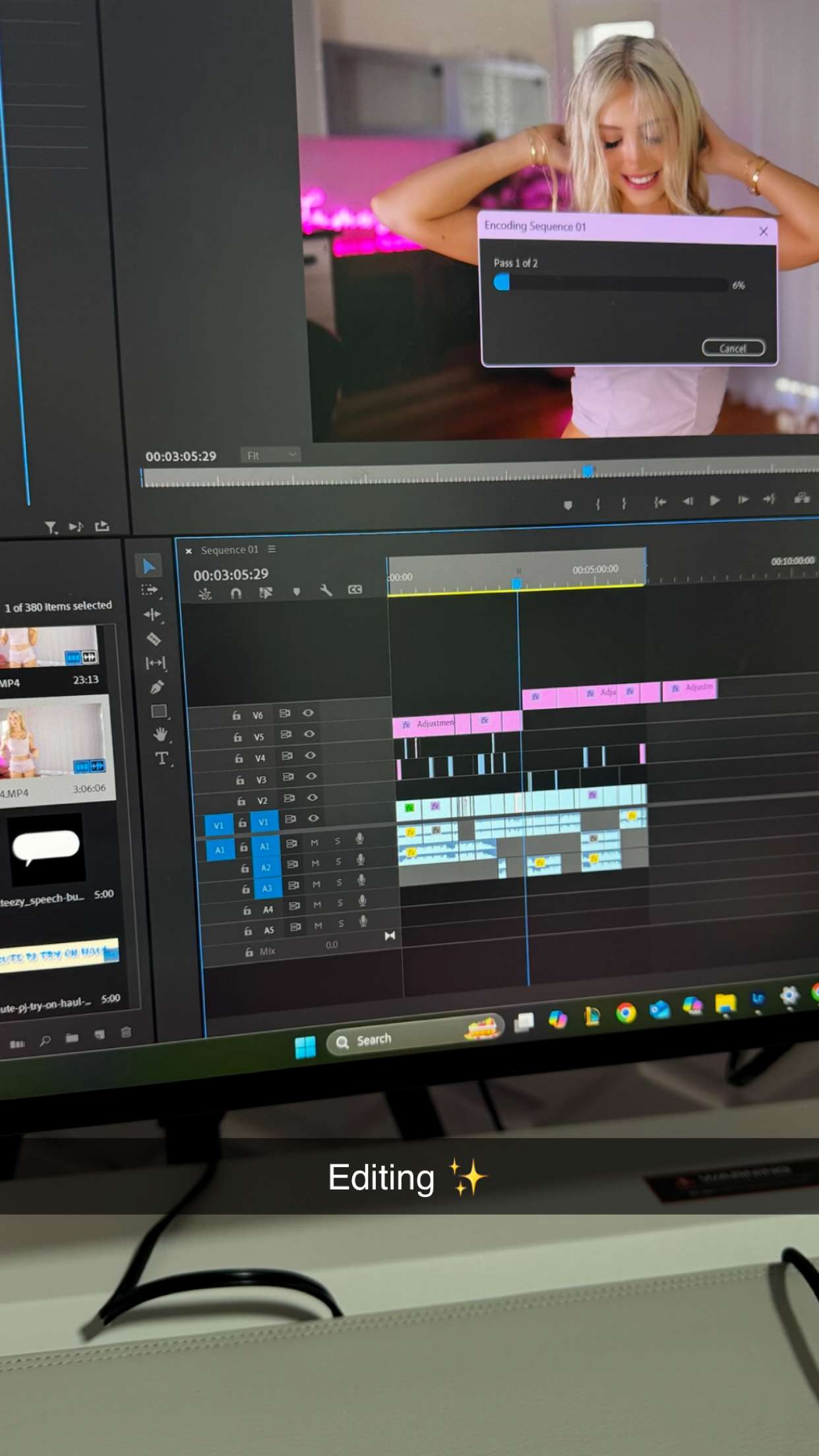Cancel the encoding of Sequence 01
The height and width of the screenshot is (1456, 819).
(x=733, y=348)
